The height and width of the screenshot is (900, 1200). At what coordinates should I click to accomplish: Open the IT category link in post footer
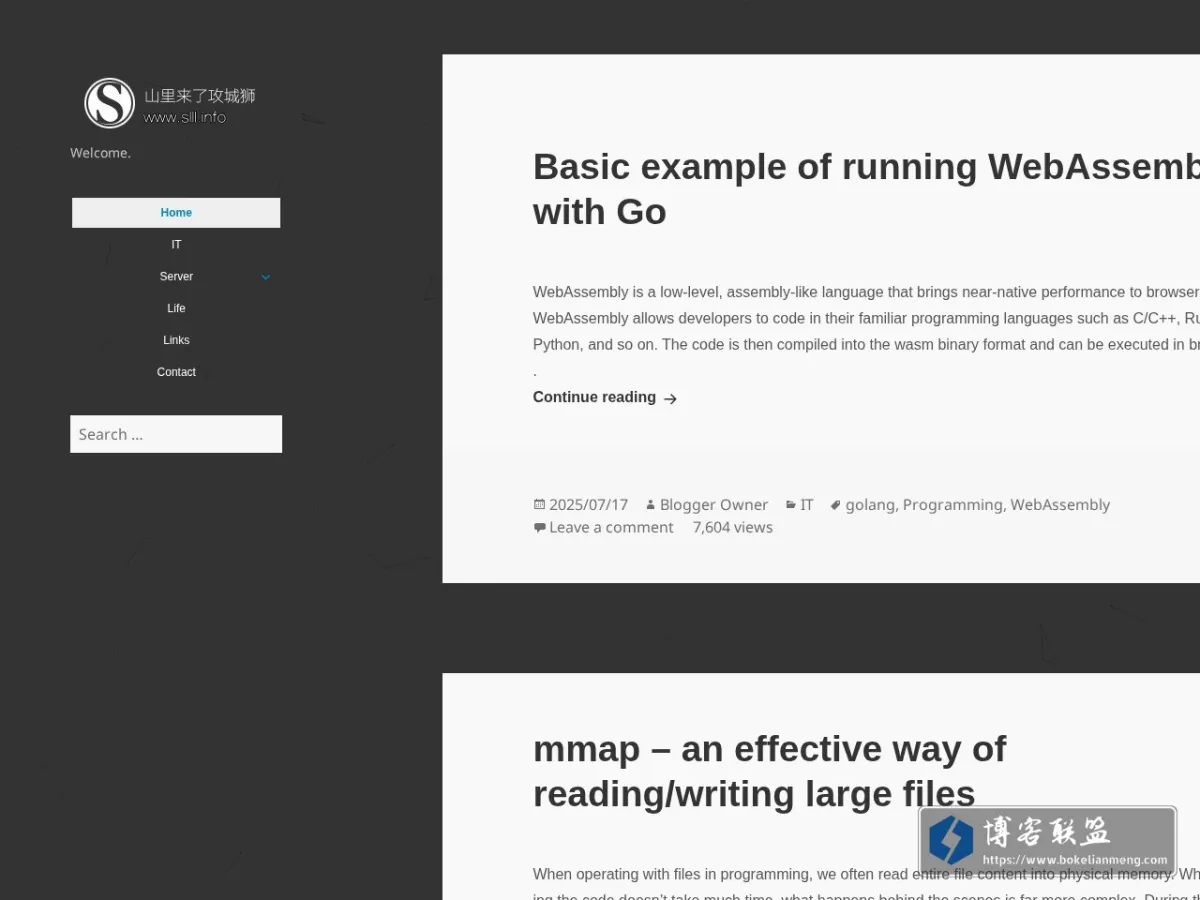pyautogui.click(x=807, y=505)
